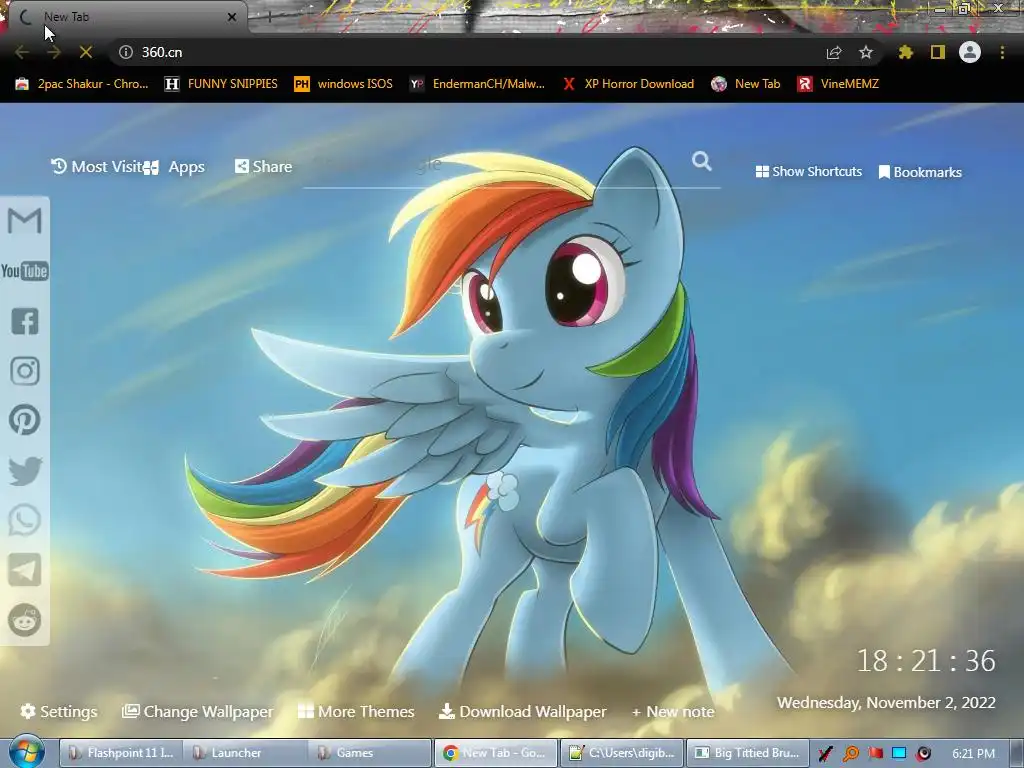Open Windows Start menu
The width and height of the screenshot is (1024, 768).
point(26,752)
